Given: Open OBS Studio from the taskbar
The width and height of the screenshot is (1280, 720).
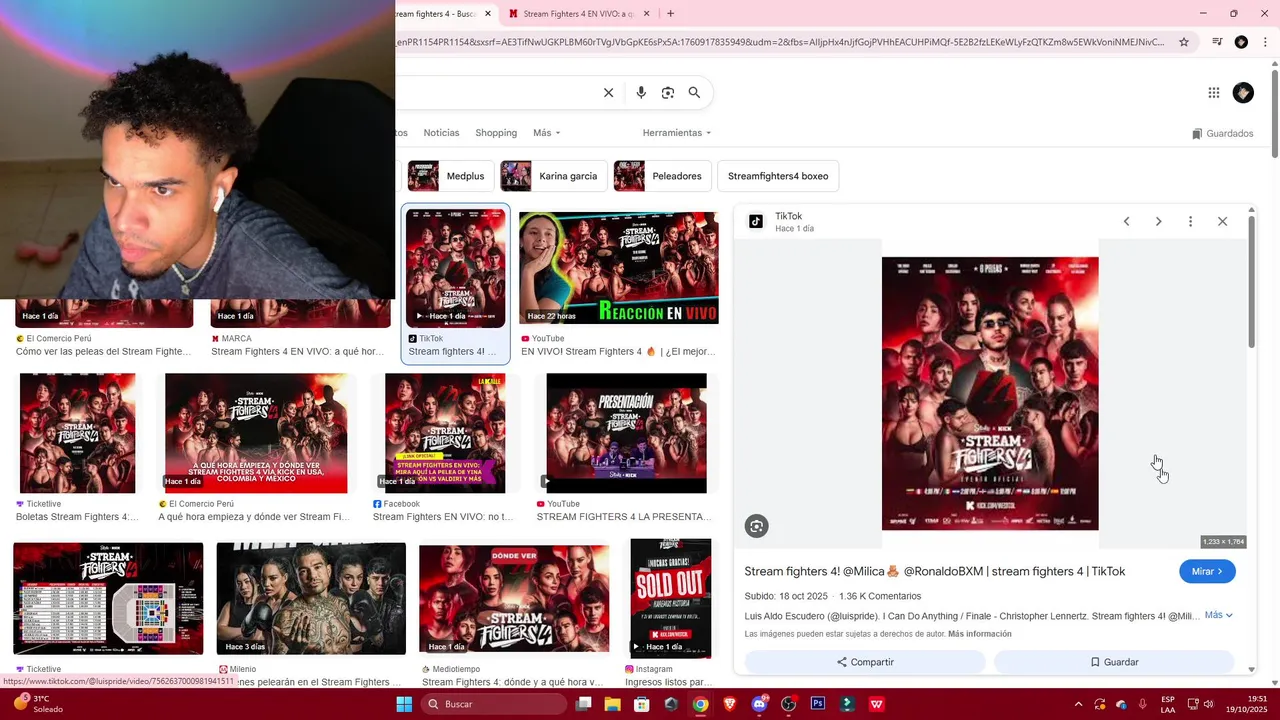Looking at the screenshot, I should [788, 704].
